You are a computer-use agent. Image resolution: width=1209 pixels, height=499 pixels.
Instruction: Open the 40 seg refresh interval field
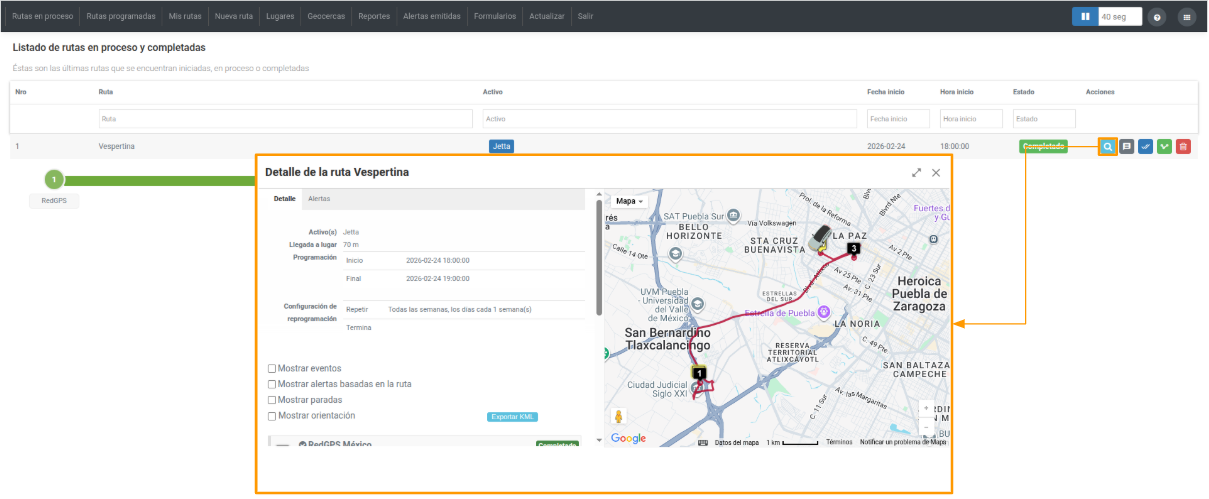tap(1120, 17)
